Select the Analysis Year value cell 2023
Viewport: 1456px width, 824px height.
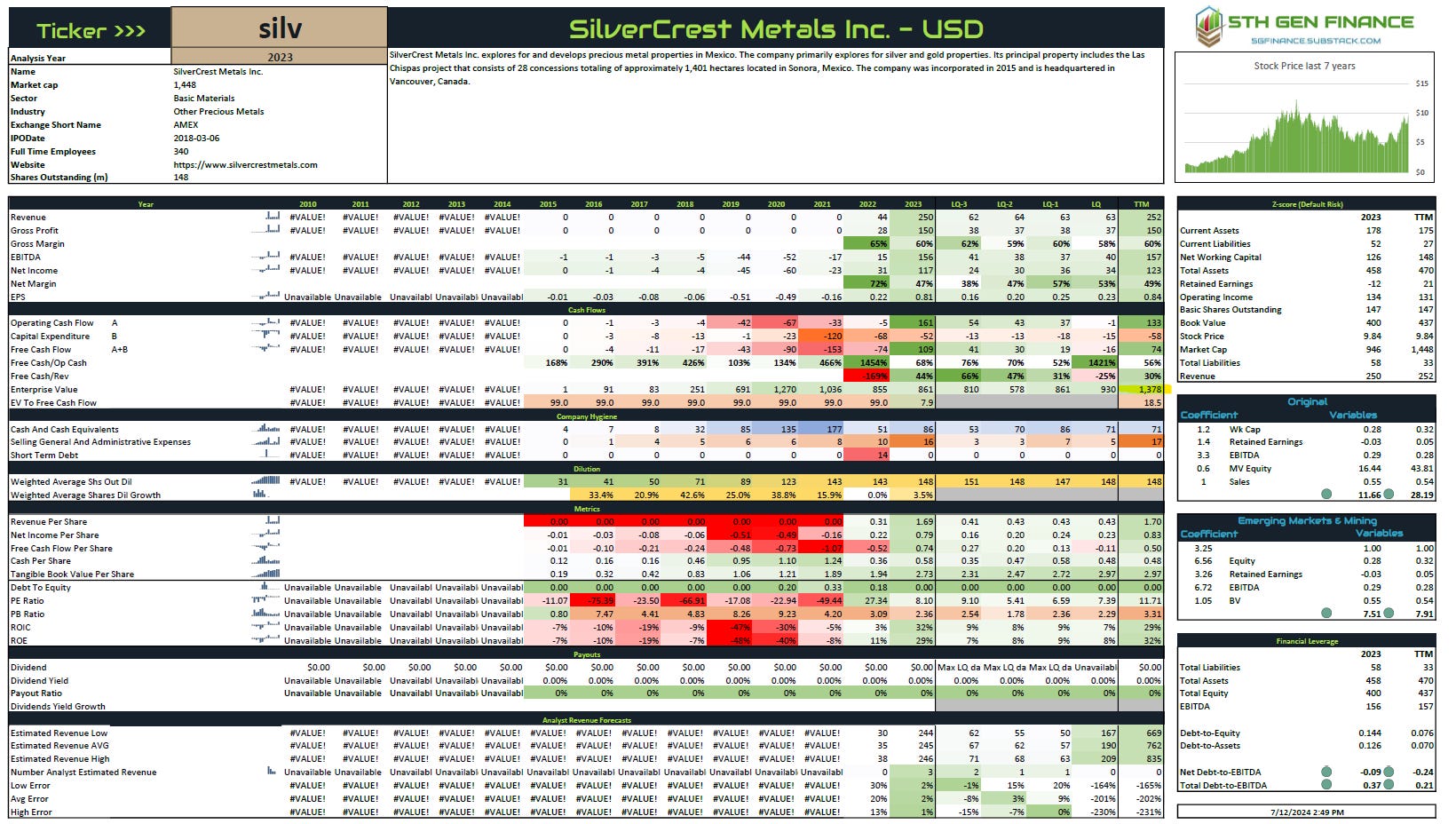coord(279,57)
